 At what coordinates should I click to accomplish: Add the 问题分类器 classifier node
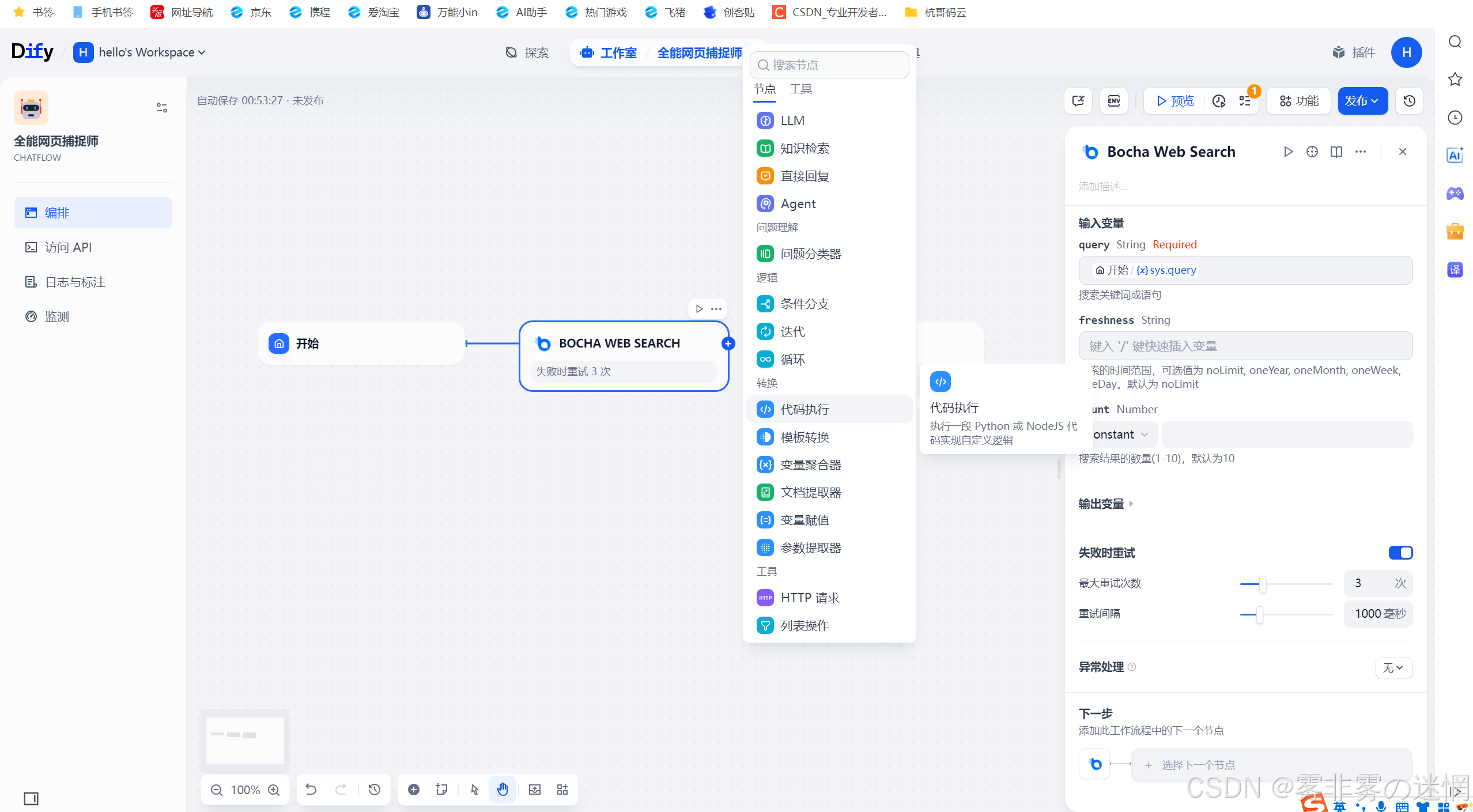pos(829,254)
